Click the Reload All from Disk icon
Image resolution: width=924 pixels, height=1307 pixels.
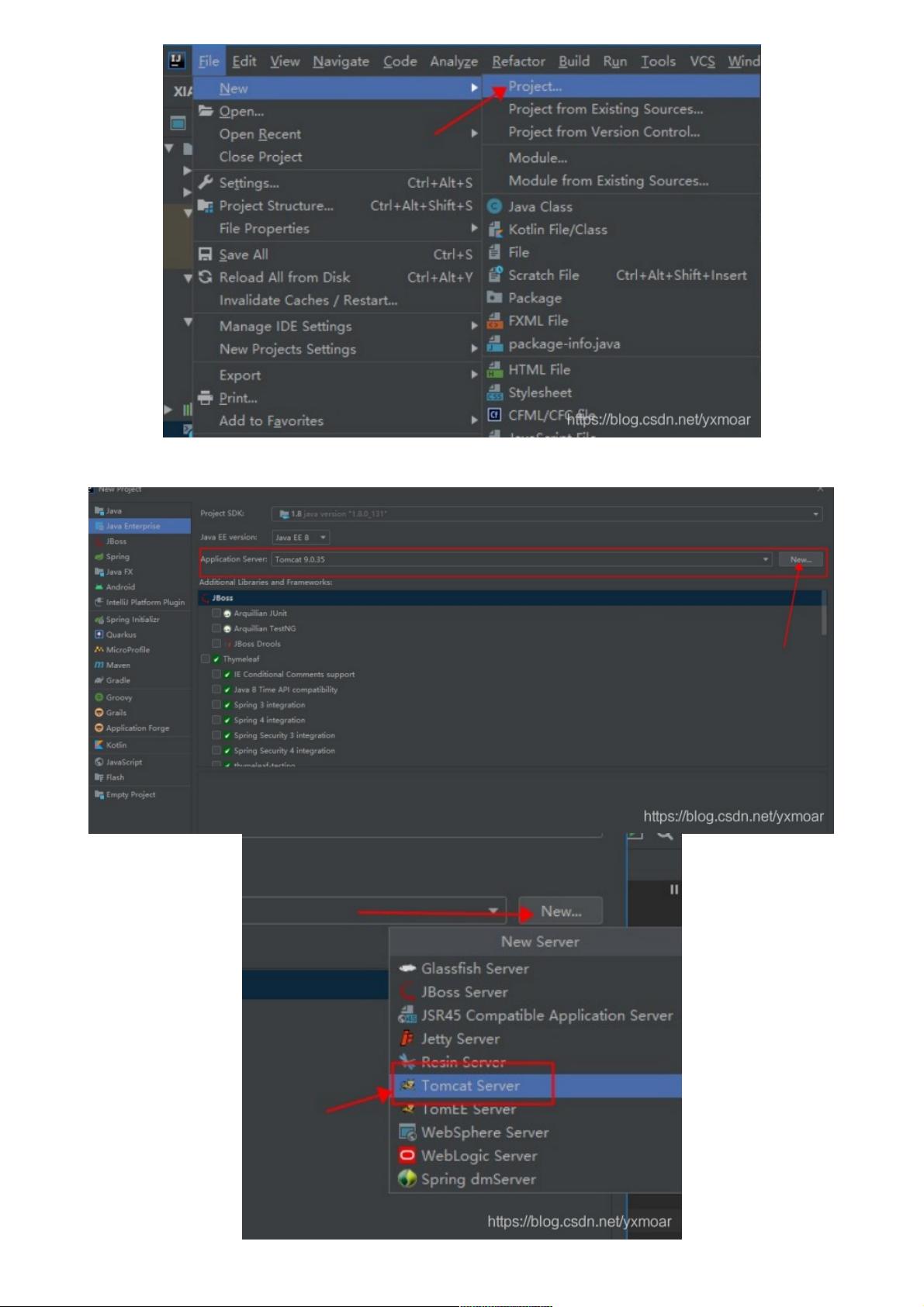[x=206, y=277]
